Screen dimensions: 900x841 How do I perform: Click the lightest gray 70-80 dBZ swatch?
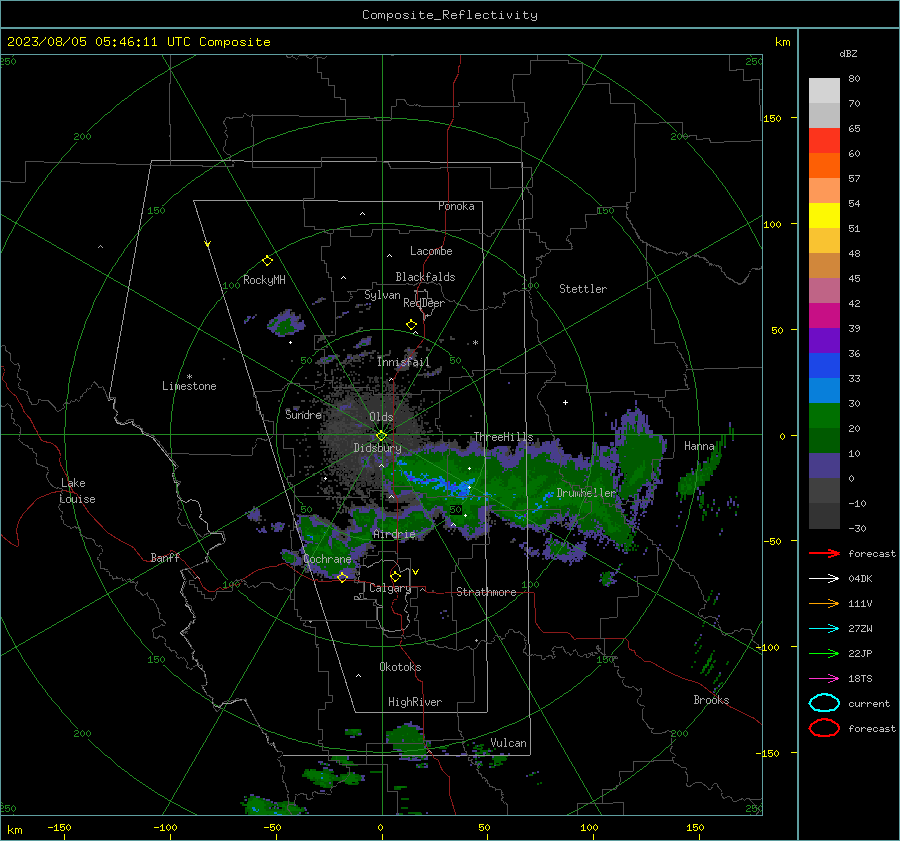(x=824, y=91)
